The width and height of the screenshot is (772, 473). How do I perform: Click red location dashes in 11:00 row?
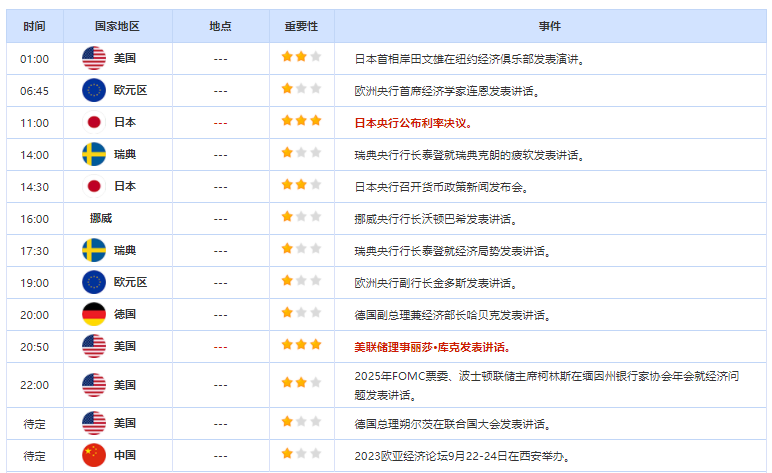(220, 123)
